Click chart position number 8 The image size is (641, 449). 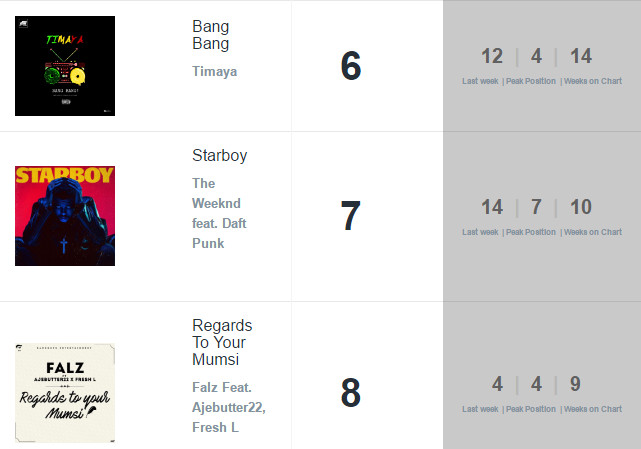click(351, 393)
